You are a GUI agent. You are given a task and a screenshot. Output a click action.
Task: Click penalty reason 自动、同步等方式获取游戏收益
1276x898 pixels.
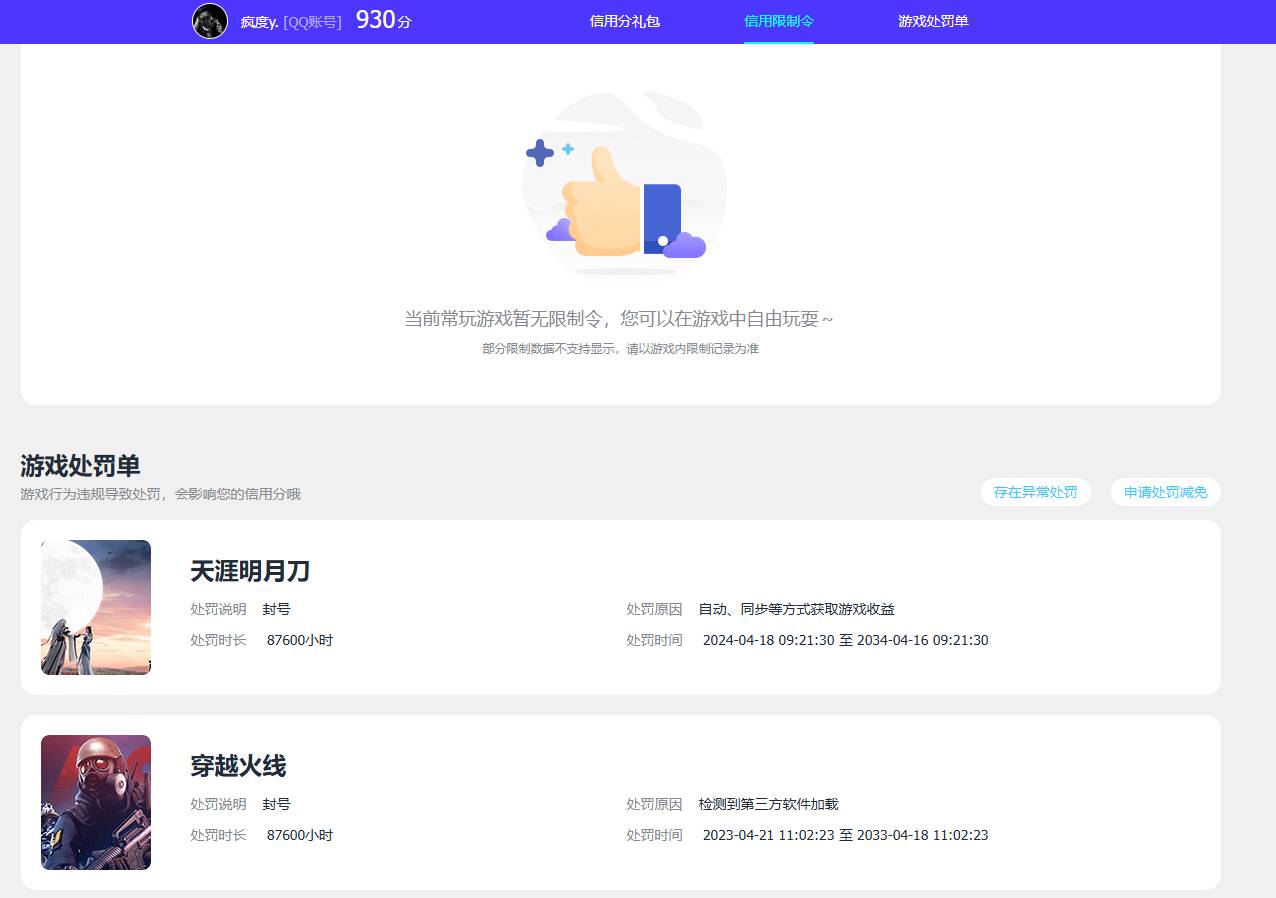point(797,608)
